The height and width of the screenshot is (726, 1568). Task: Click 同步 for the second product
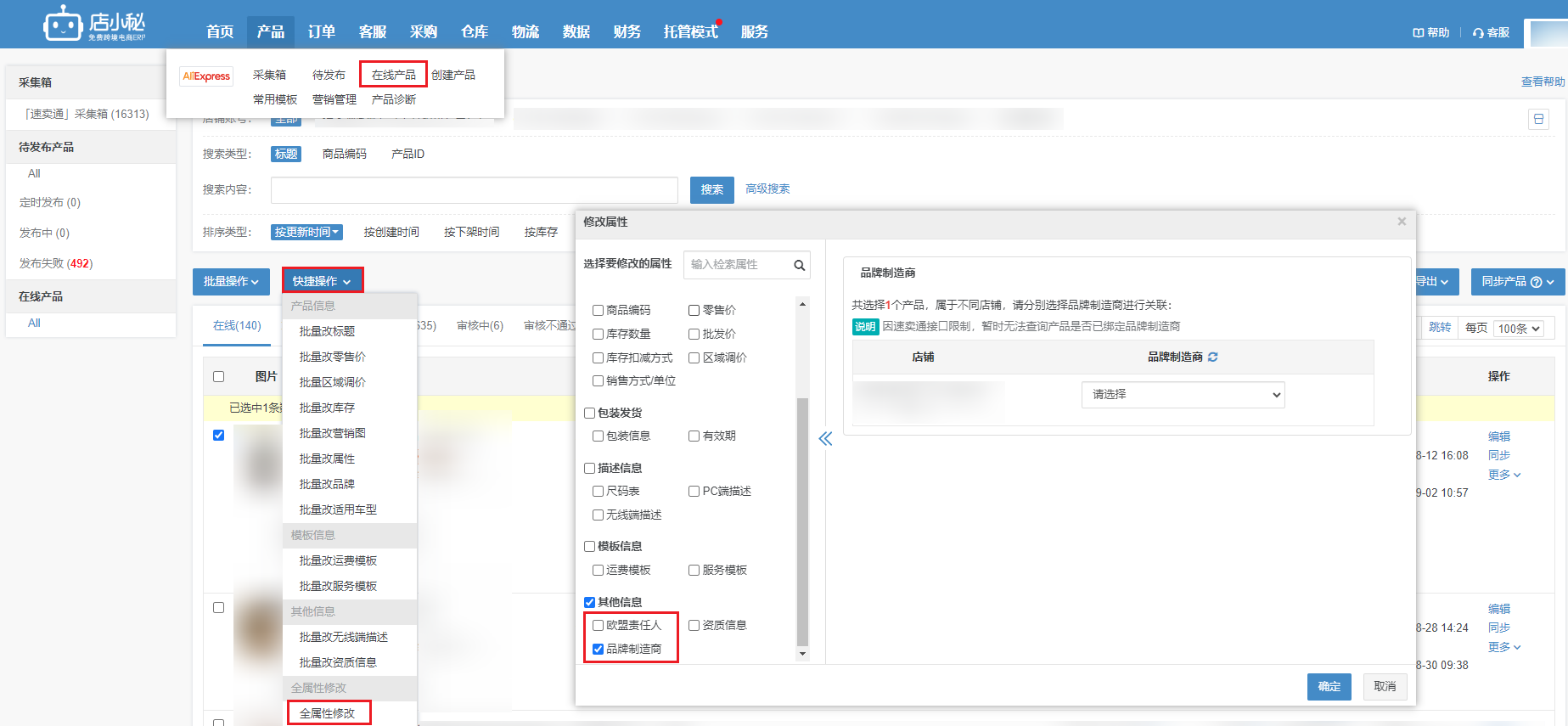coord(1499,628)
